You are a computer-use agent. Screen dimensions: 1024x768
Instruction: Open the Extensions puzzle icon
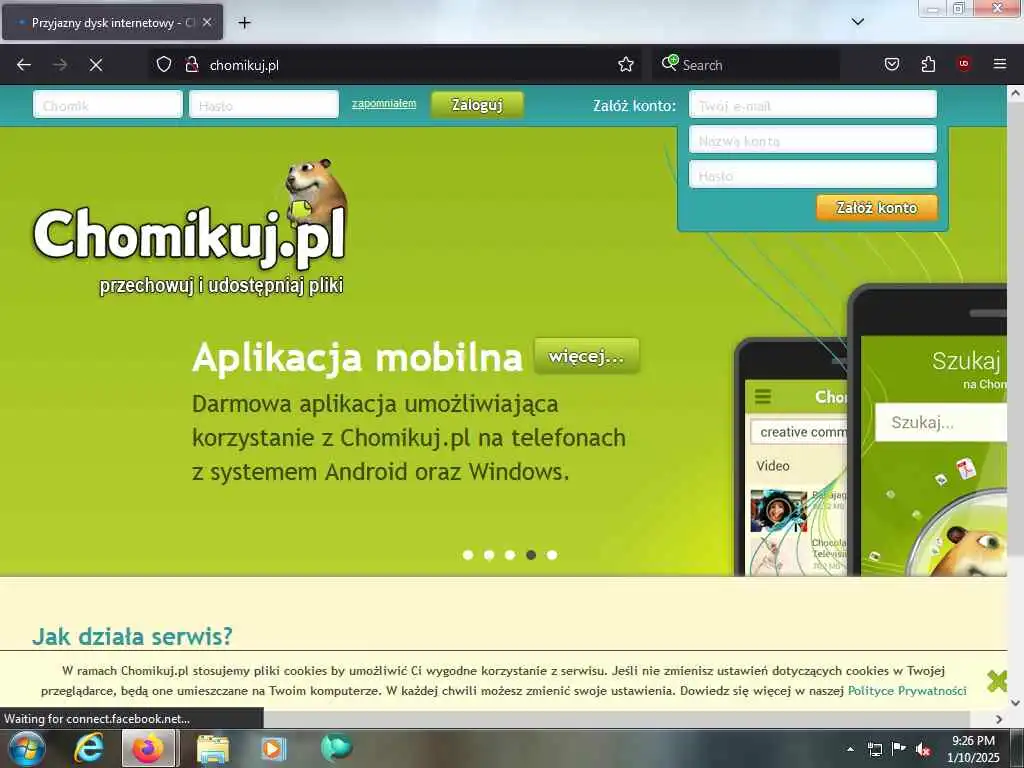[928, 65]
